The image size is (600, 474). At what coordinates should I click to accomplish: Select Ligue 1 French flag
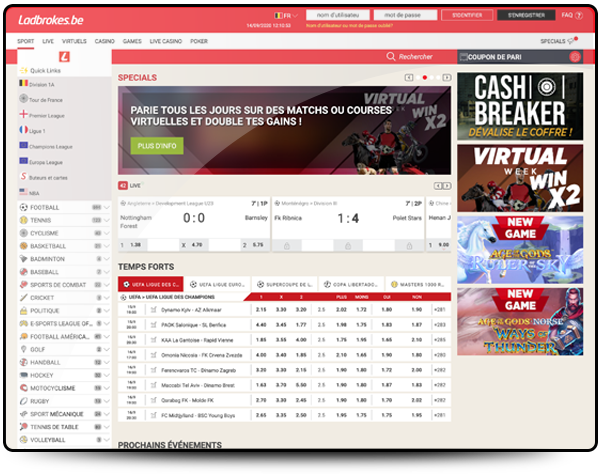coord(24,130)
